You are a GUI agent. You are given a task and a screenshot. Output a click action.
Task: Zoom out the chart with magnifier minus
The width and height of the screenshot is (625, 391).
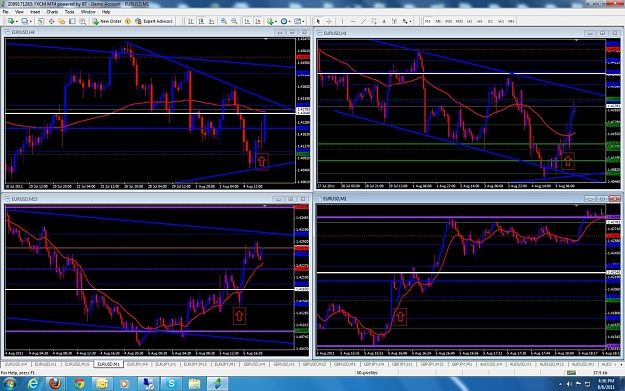click(234, 21)
